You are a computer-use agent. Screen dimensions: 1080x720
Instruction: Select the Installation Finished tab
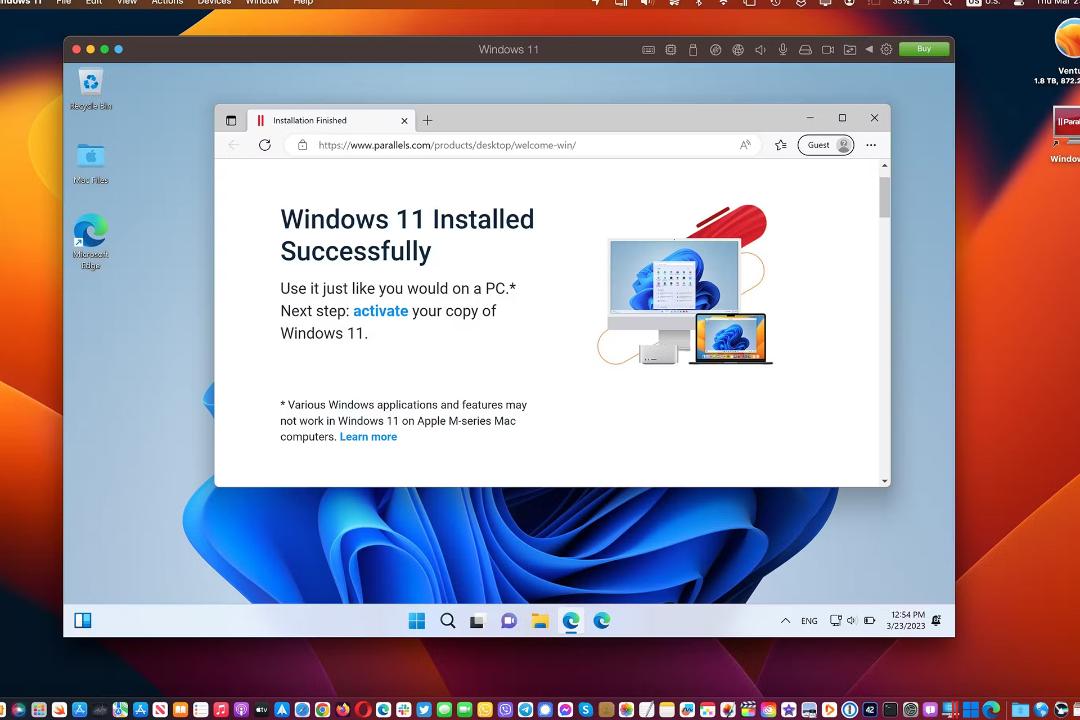pos(331,121)
